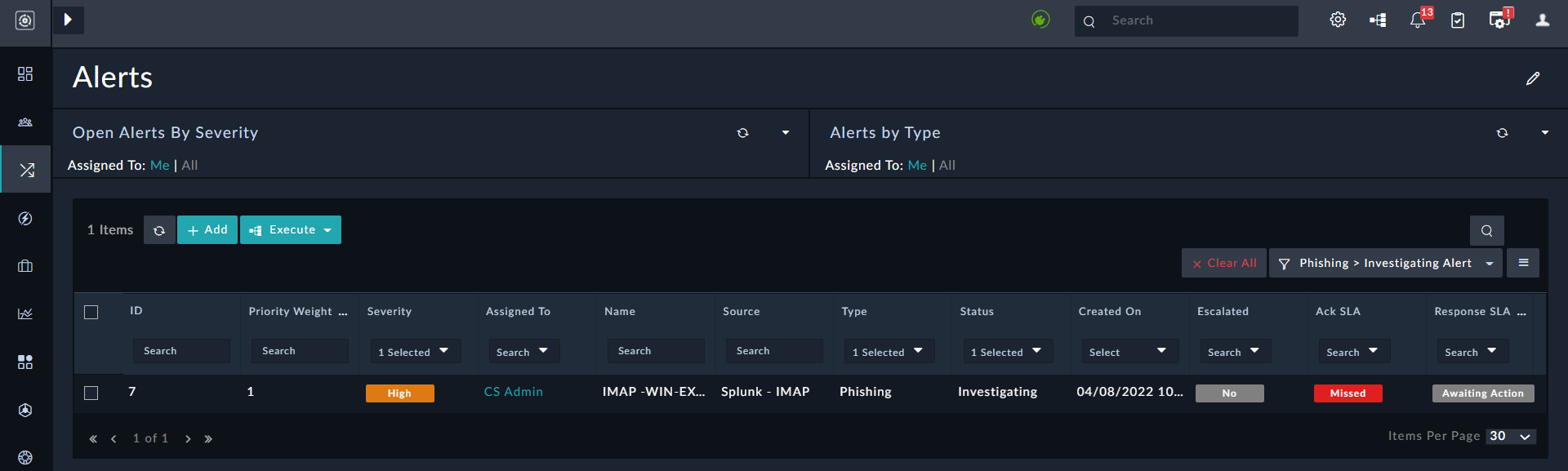Image resolution: width=1568 pixels, height=471 pixels.
Task: Expand the Severity filter dropdown
Action: 415,352
